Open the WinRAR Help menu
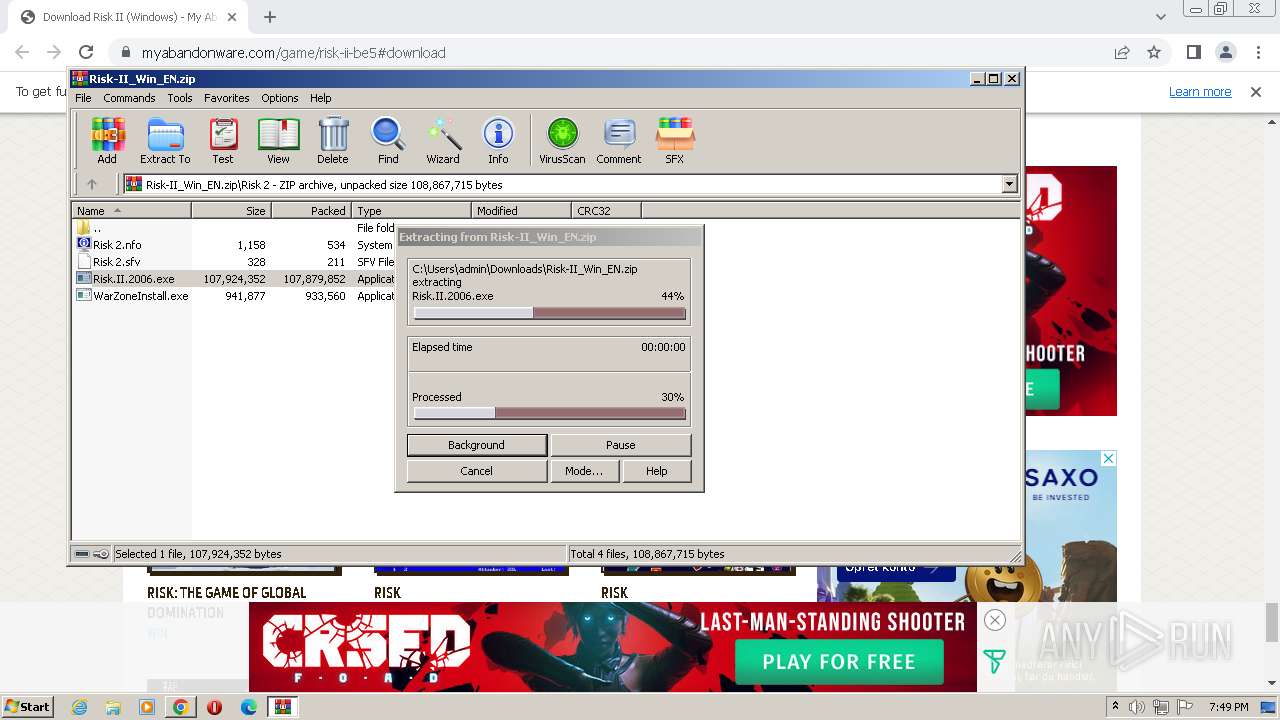 pos(320,98)
